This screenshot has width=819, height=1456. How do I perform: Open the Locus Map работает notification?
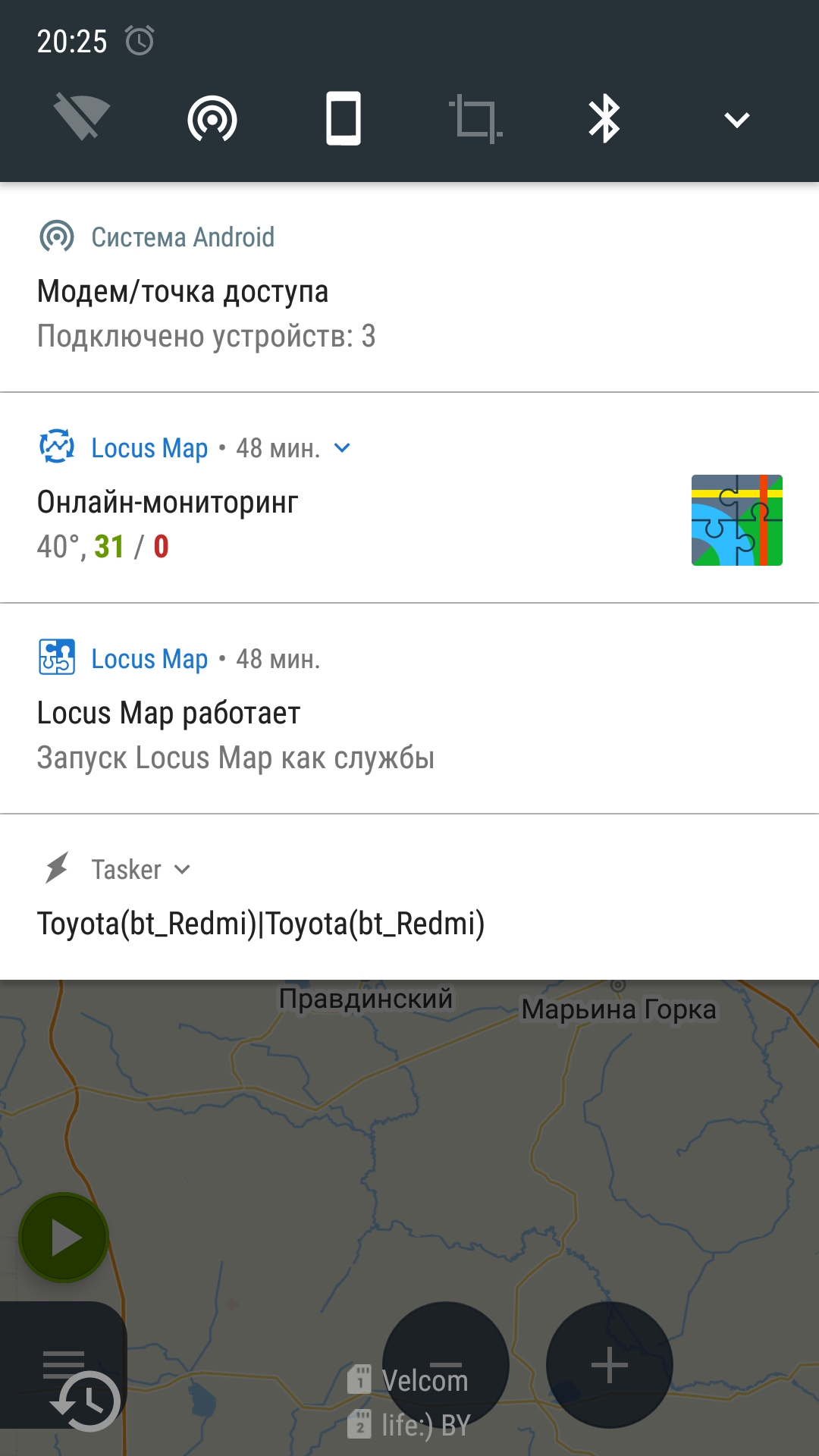(409, 709)
